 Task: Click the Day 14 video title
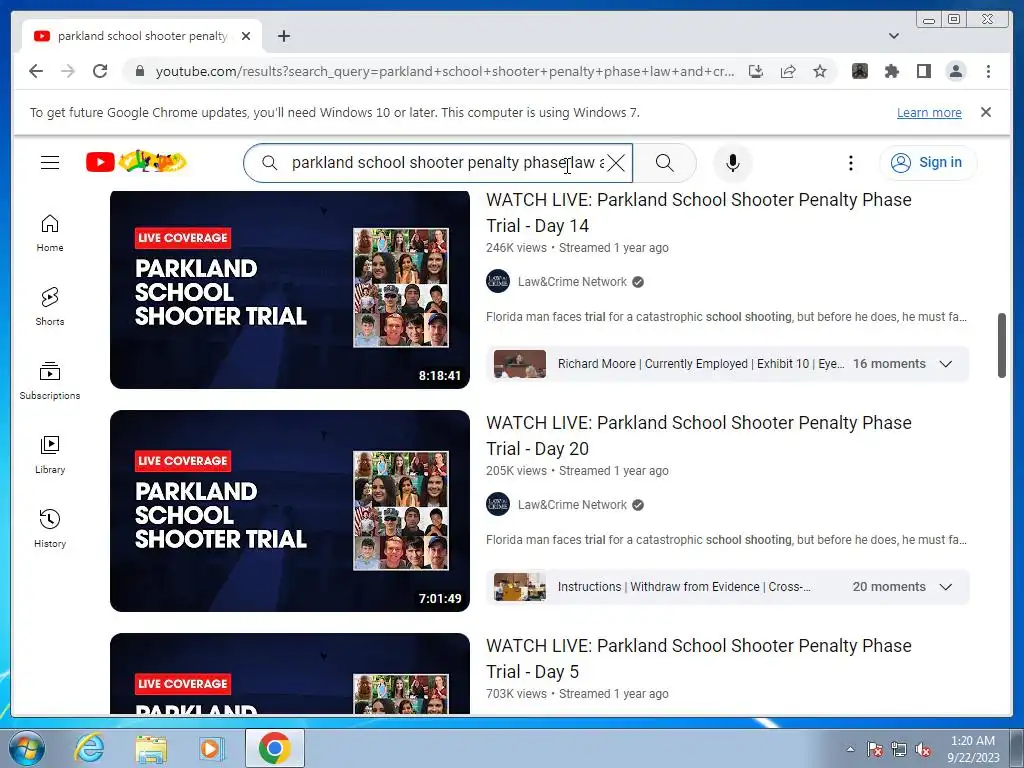698,212
